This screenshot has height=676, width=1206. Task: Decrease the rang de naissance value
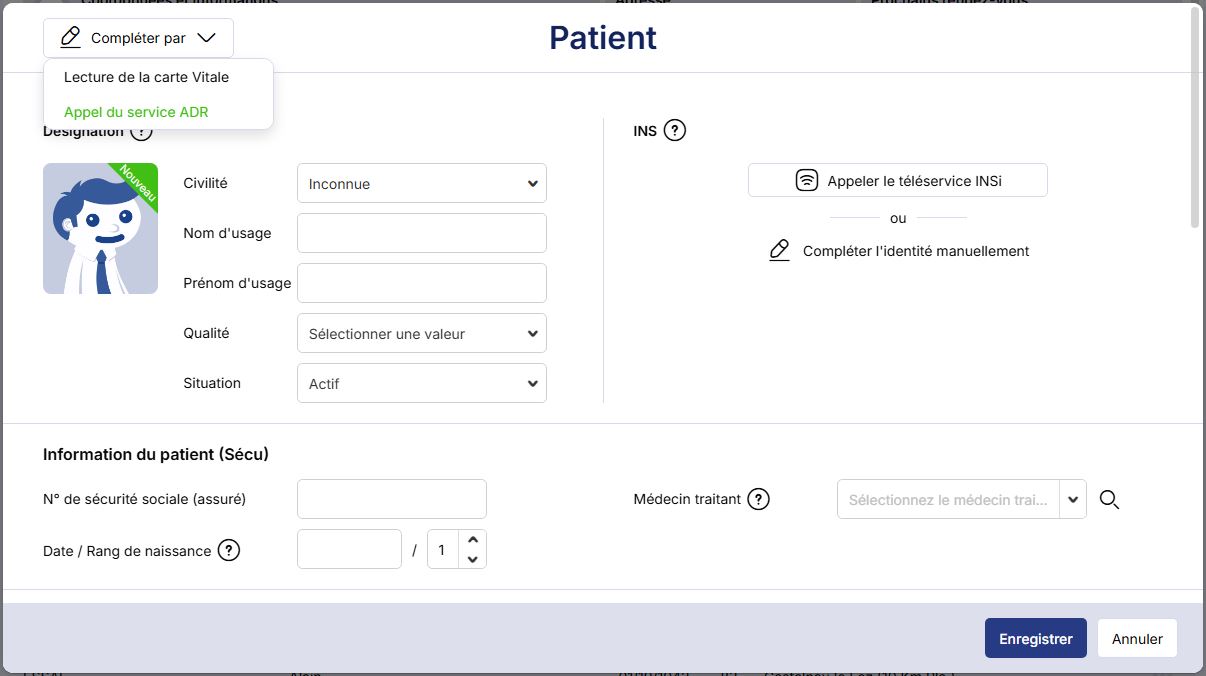pos(474,560)
